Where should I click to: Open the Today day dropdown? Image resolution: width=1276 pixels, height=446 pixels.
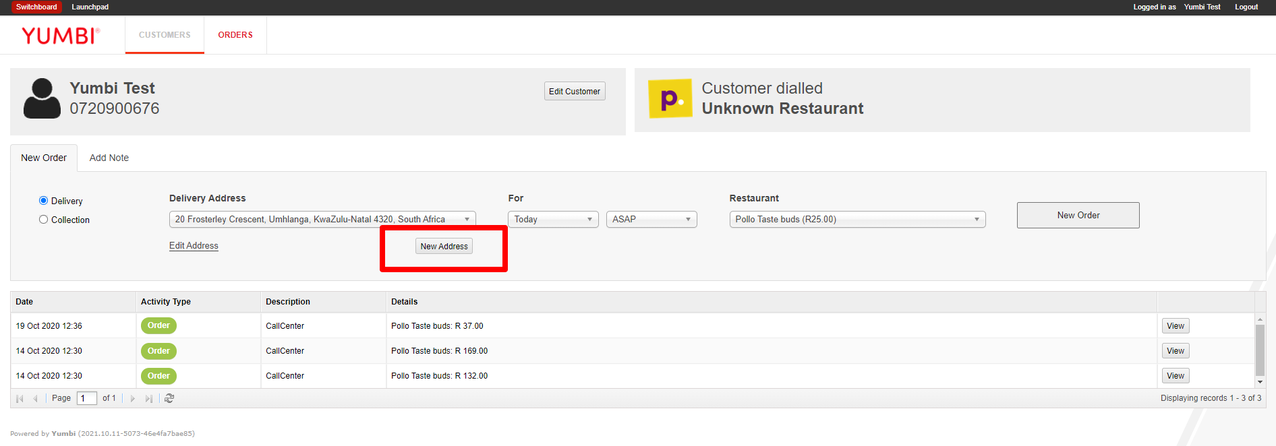[553, 219]
